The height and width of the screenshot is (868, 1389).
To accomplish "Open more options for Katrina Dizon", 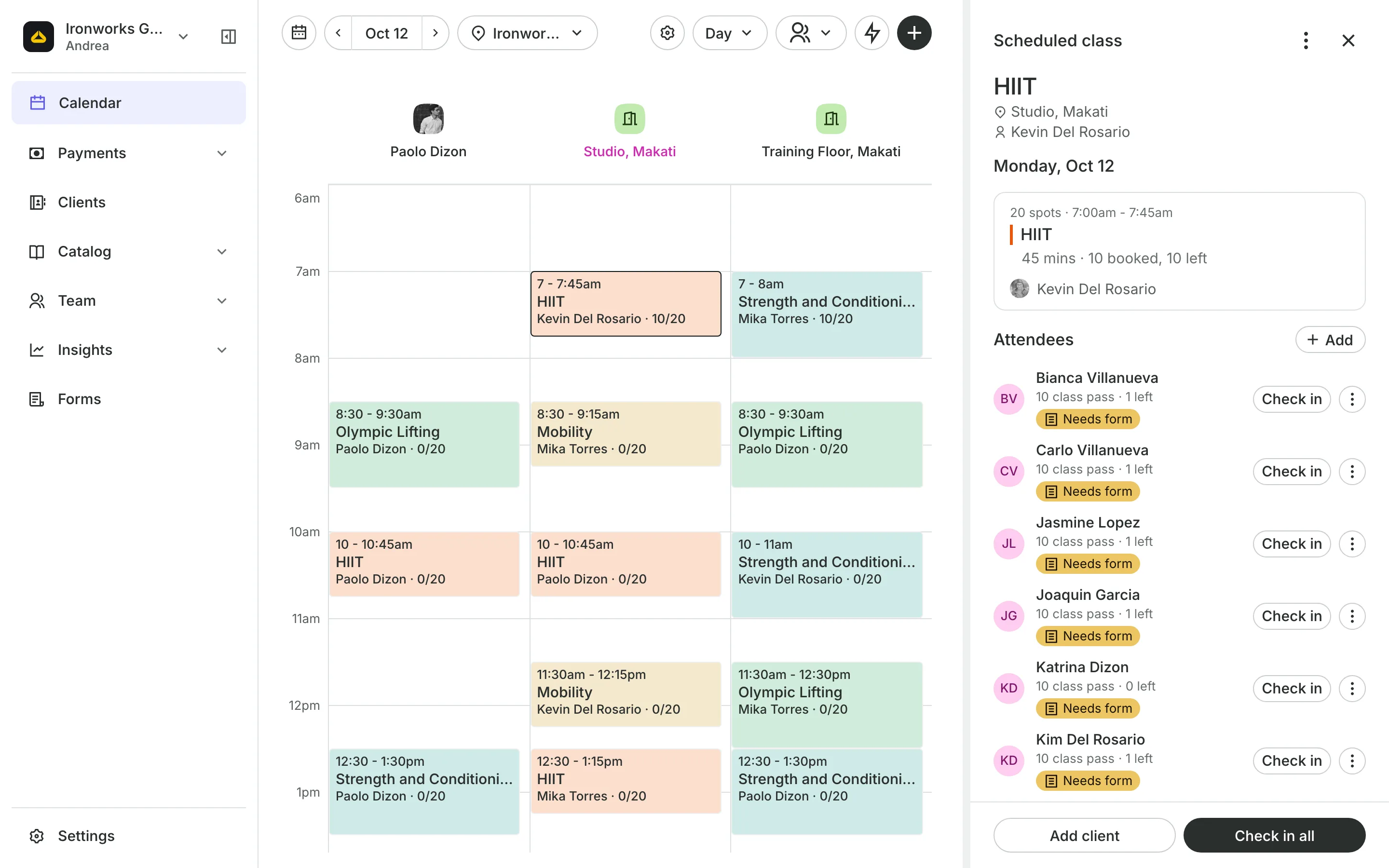I will (x=1352, y=688).
